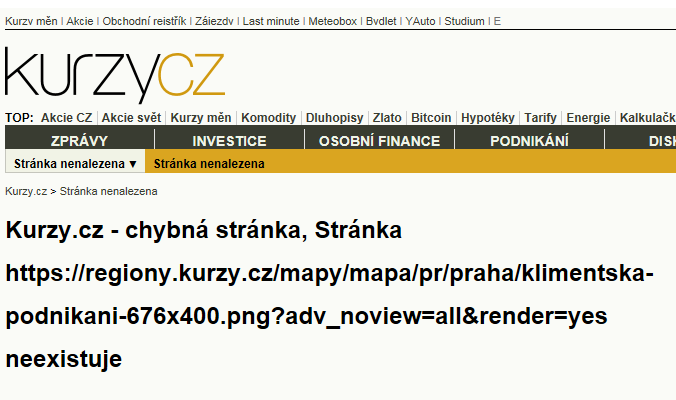676x400 pixels.
Task: Select Dluhopisy in TOP row
Action: pyautogui.click(x=335, y=118)
